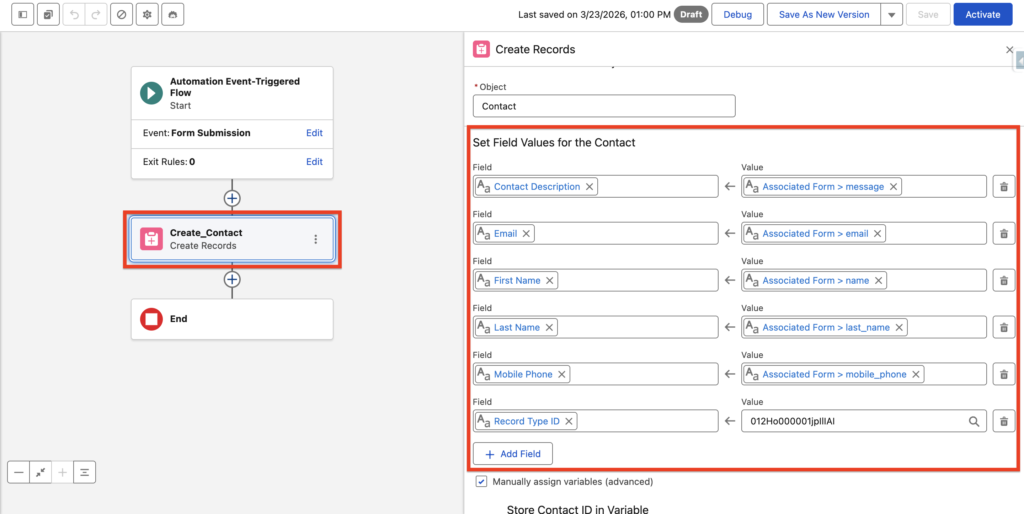Open Create_Contact element options menu
Image resolution: width=1024 pixels, height=514 pixels.
[316, 239]
